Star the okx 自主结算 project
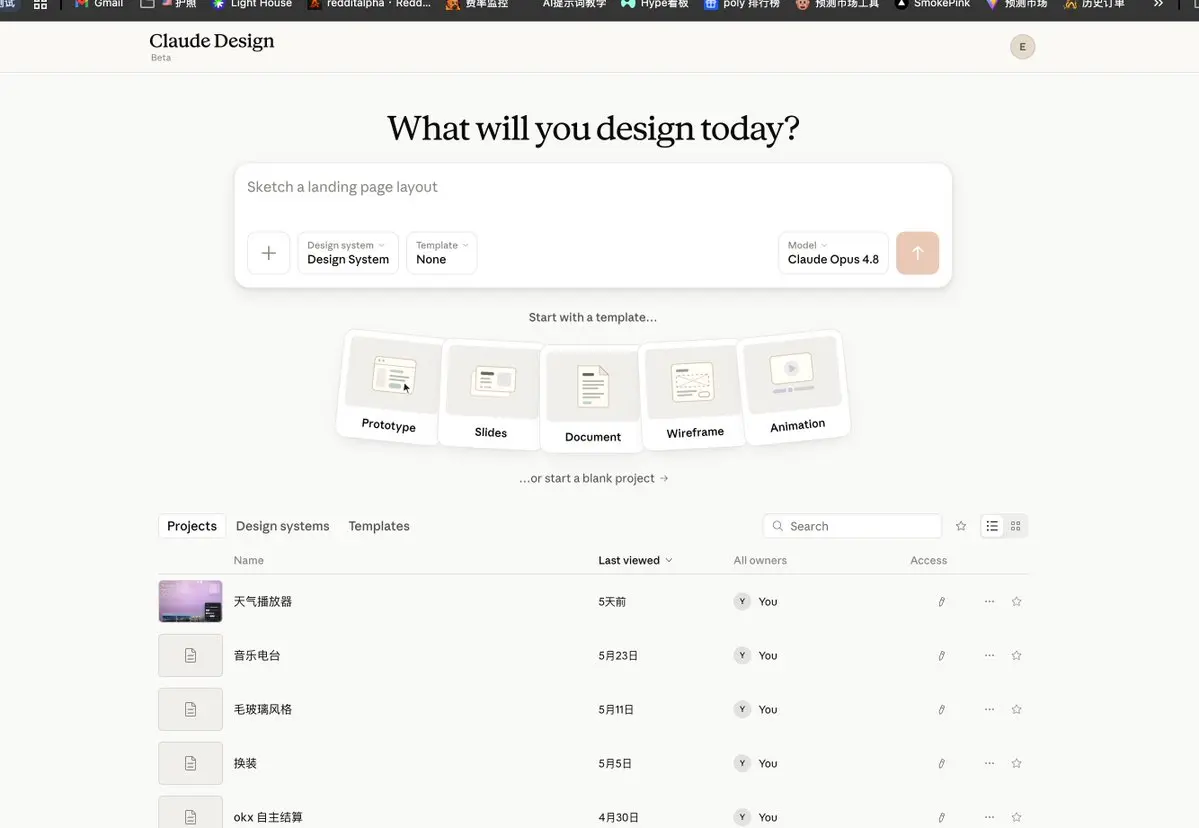The image size is (1199, 828). [1016, 817]
